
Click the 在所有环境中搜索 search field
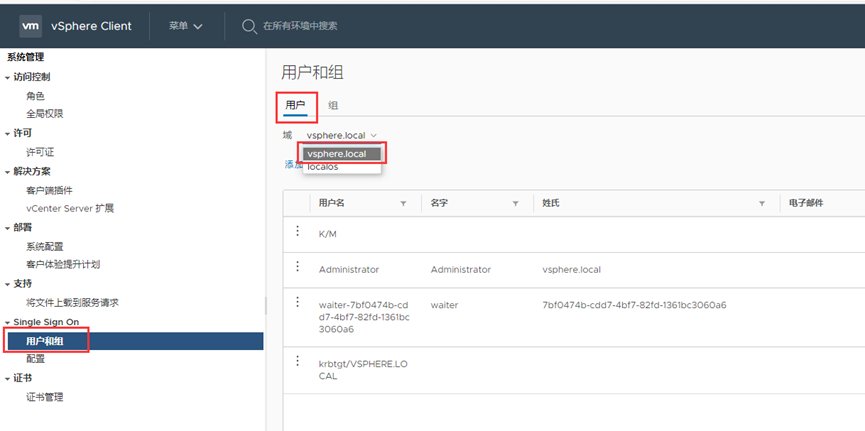(x=301, y=26)
